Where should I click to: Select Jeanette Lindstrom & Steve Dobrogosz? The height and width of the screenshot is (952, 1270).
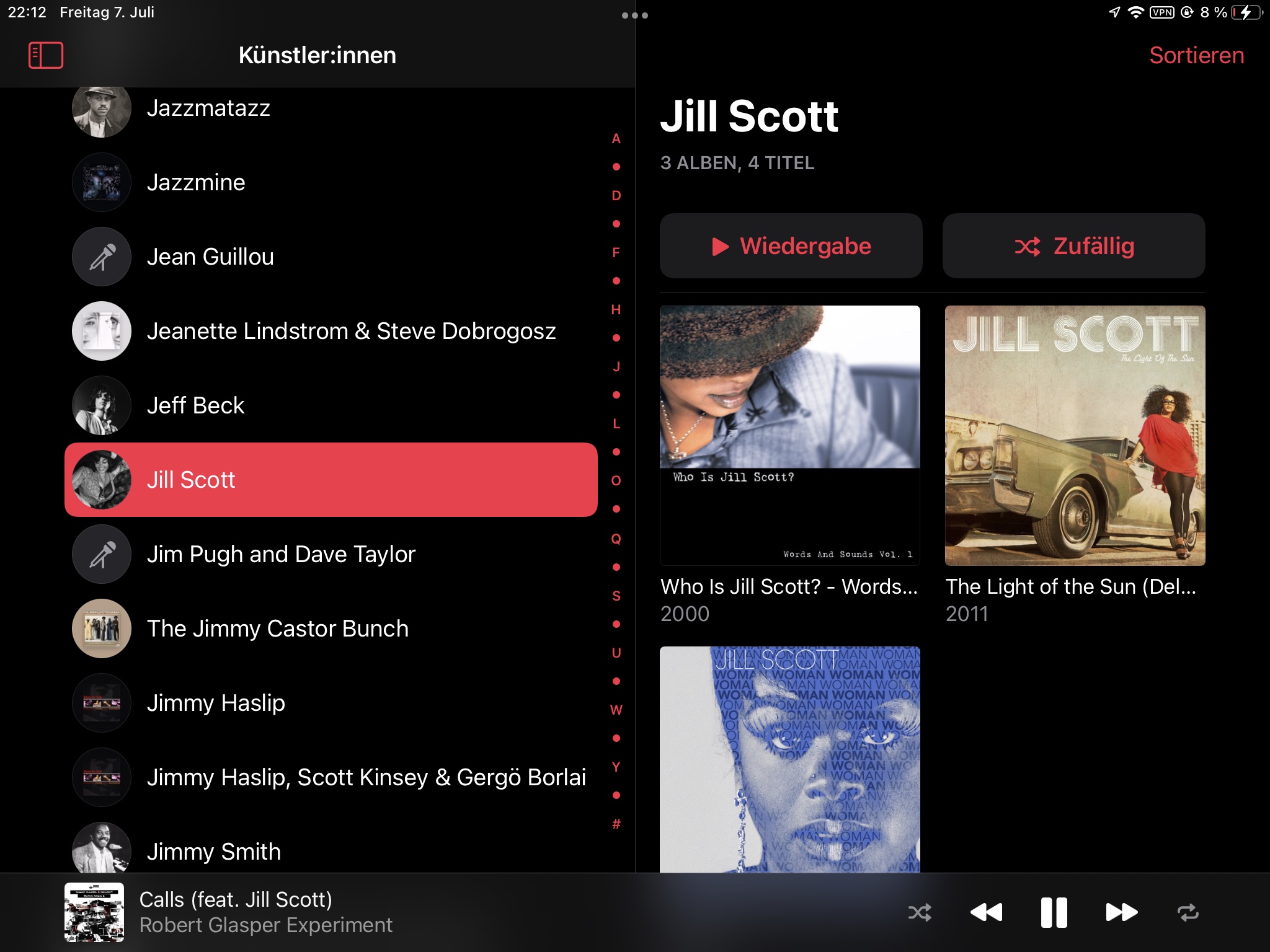coord(331,331)
